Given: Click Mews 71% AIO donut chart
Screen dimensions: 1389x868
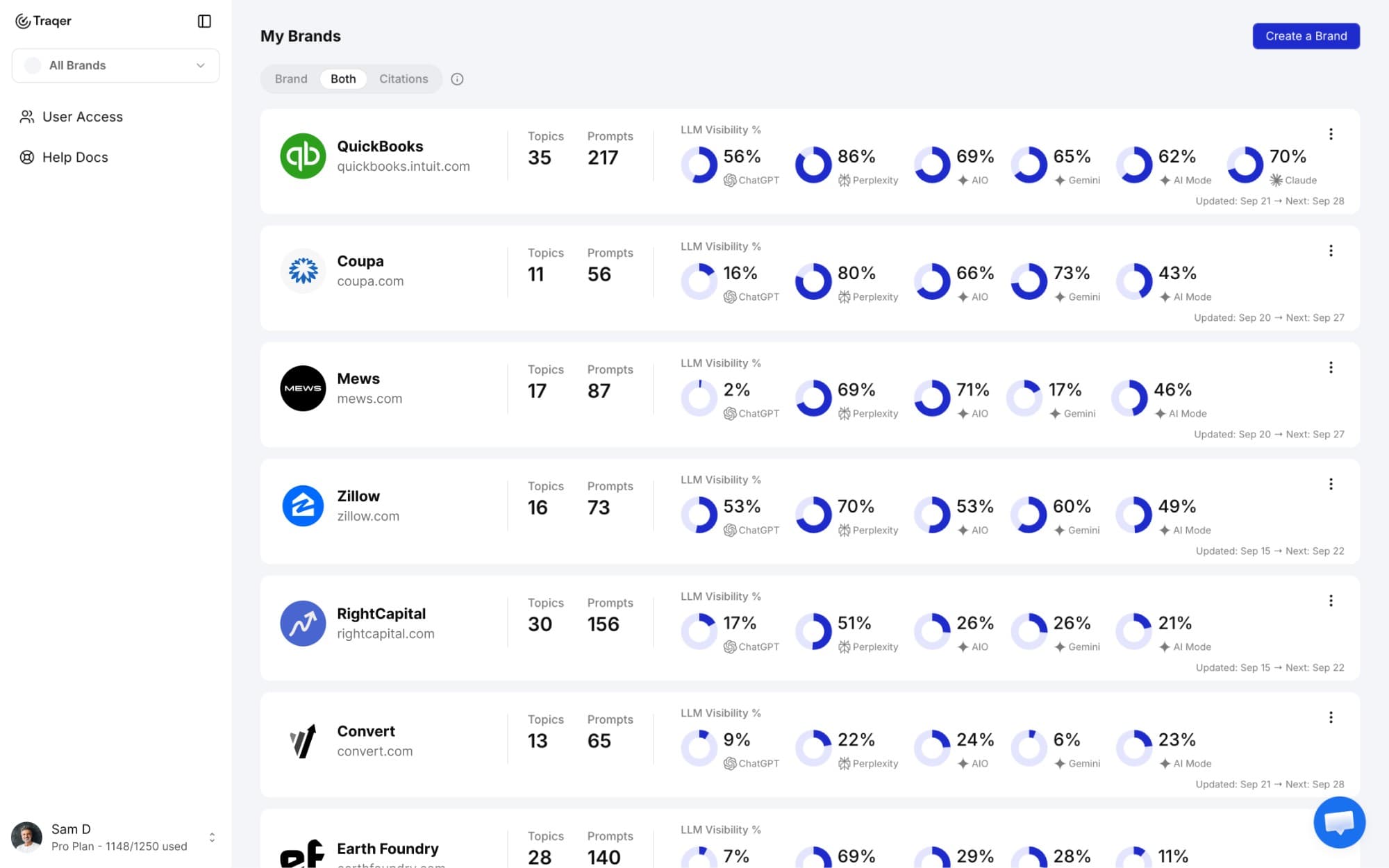Looking at the screenshot, I should tap(932, 398).
